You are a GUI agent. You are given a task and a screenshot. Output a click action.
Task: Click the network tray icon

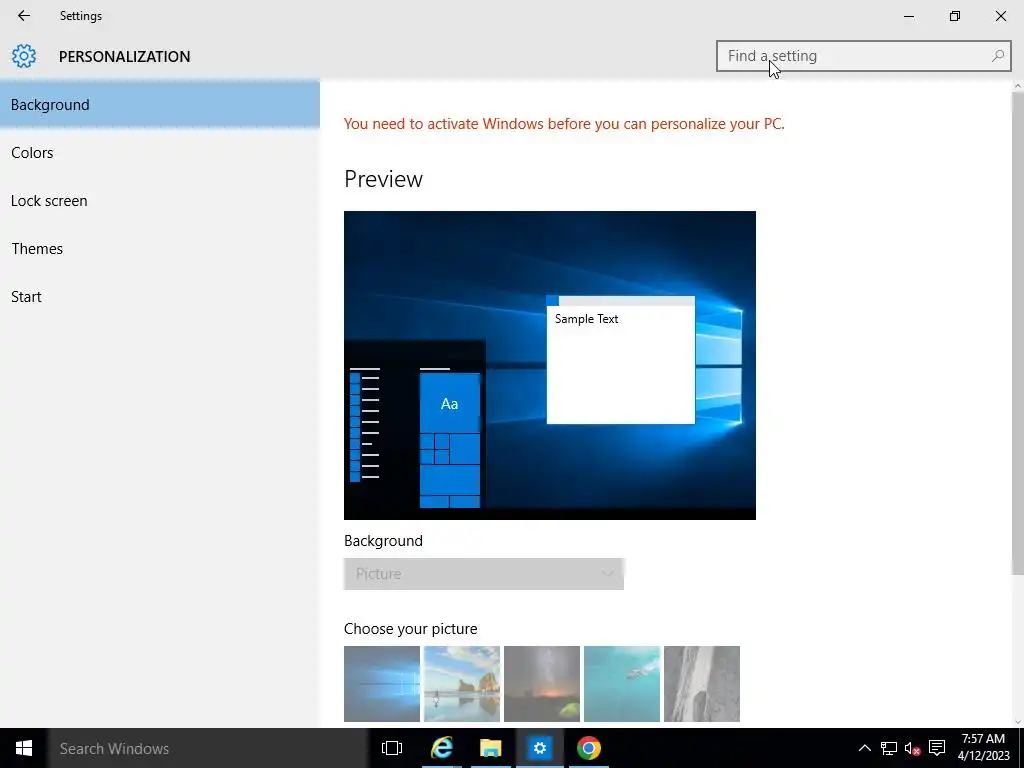click(x=888, y=748)
